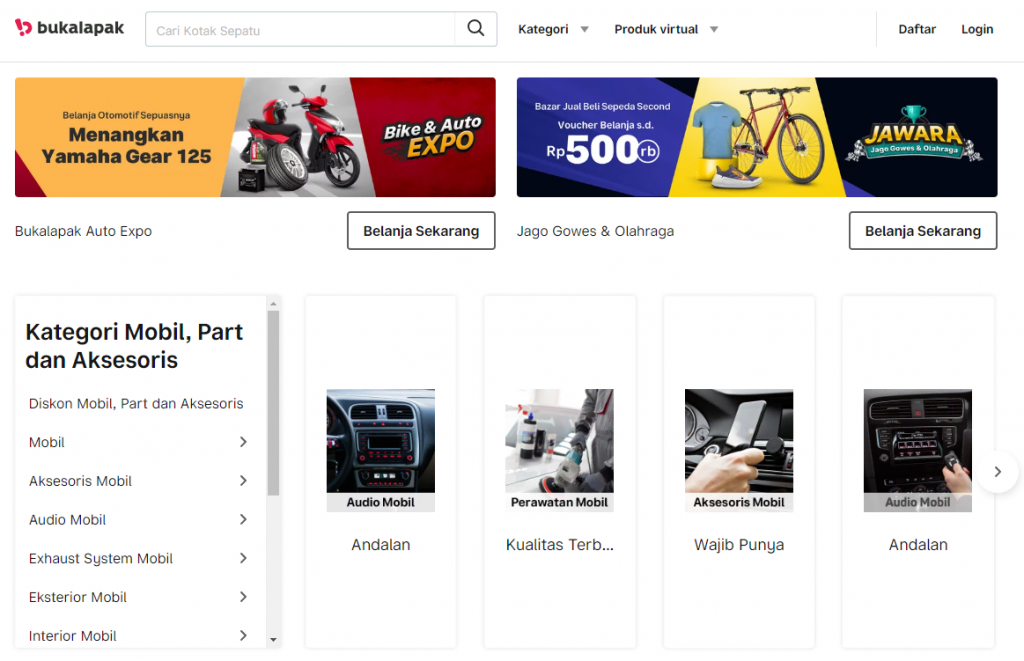Screen dimensions: 1024x661
Task: Expand the Mobil category chevron
Action: coord(243,442)
